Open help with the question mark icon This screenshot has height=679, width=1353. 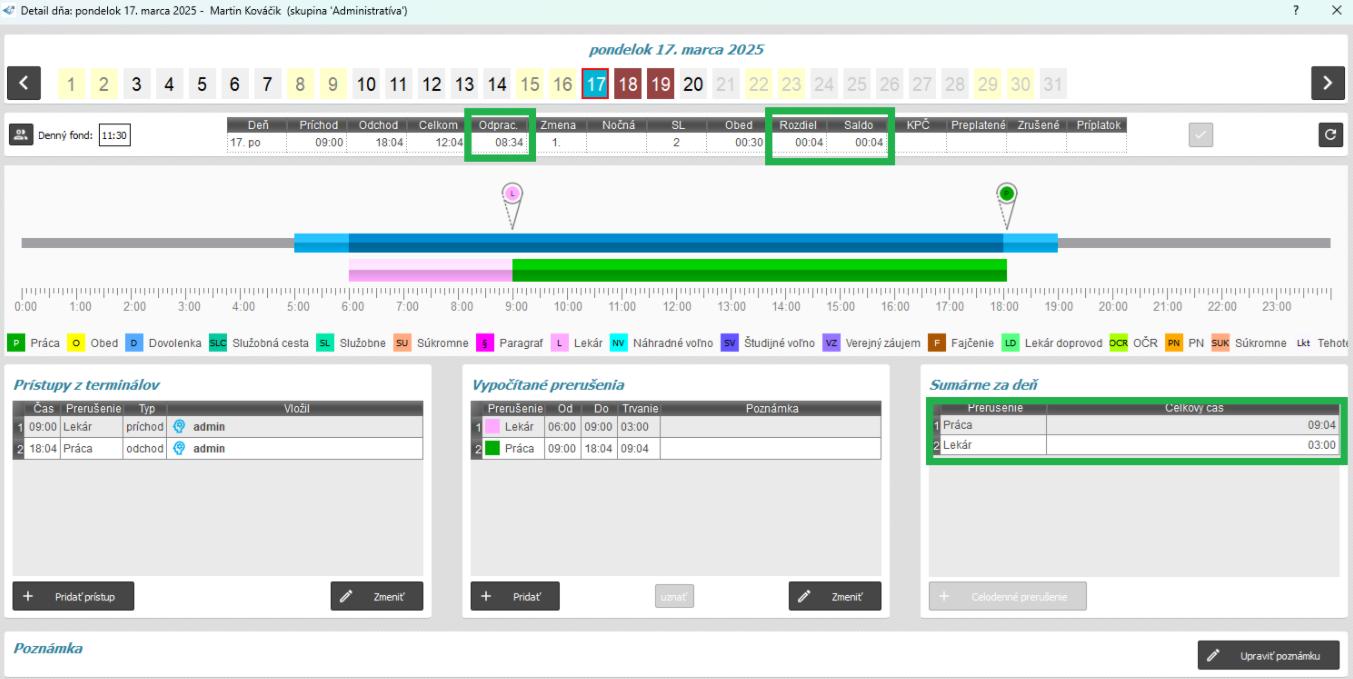[1295, 9]
